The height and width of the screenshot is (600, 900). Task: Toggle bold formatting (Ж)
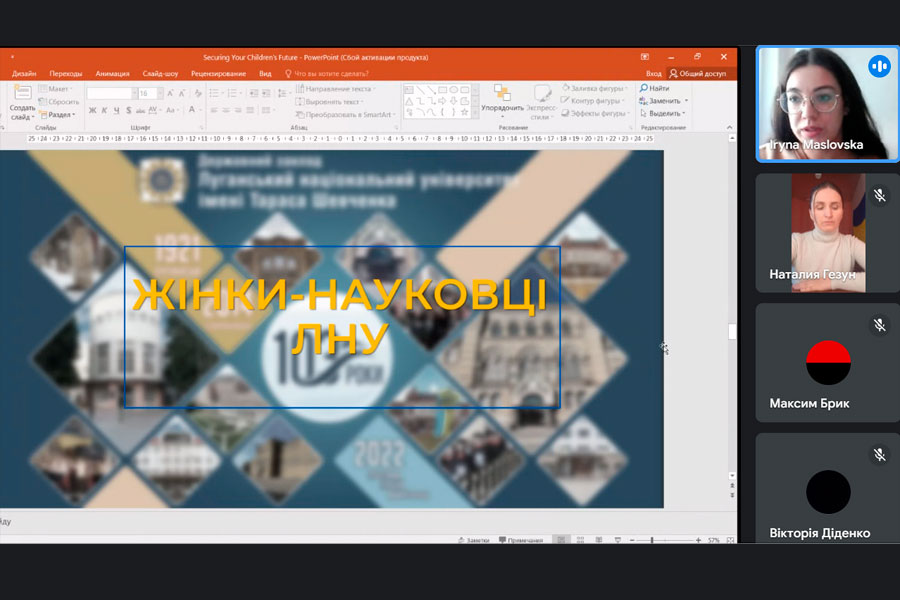click(92, 111)
